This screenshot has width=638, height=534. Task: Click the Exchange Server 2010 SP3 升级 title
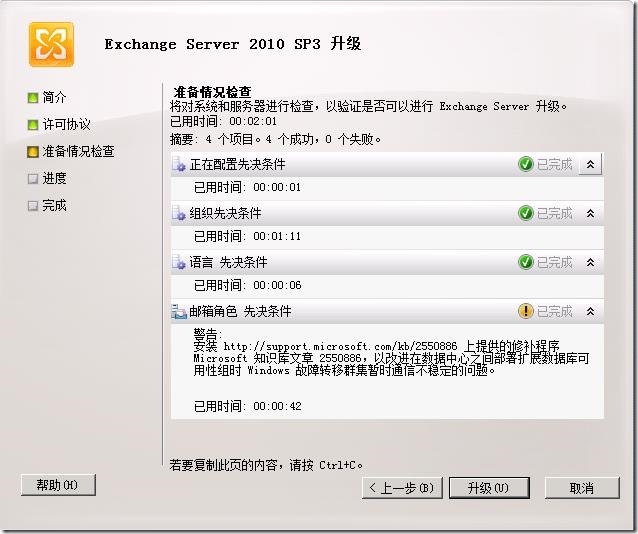(232, 44)
